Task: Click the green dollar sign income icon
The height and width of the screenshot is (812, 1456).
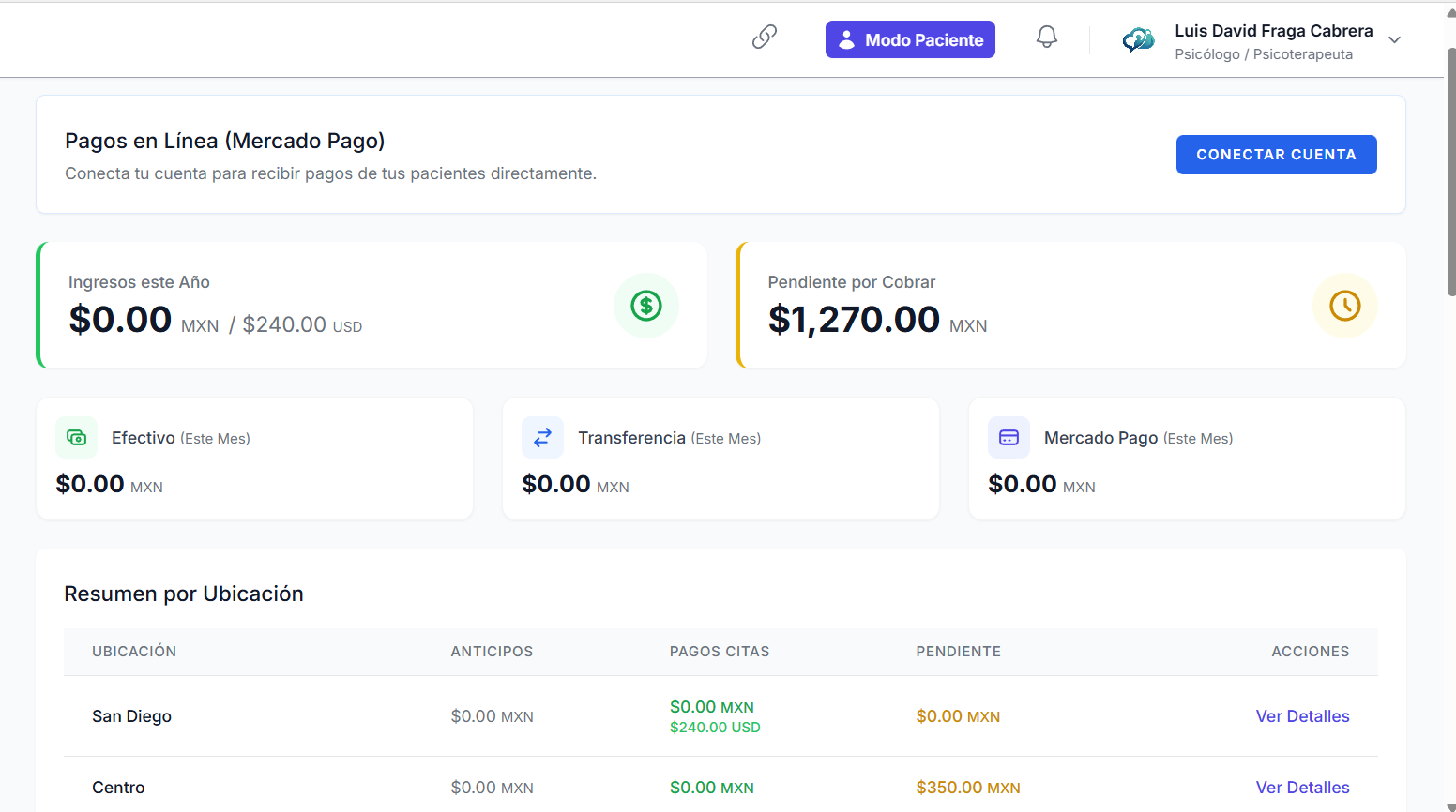Action: click(x=645, y=306)
